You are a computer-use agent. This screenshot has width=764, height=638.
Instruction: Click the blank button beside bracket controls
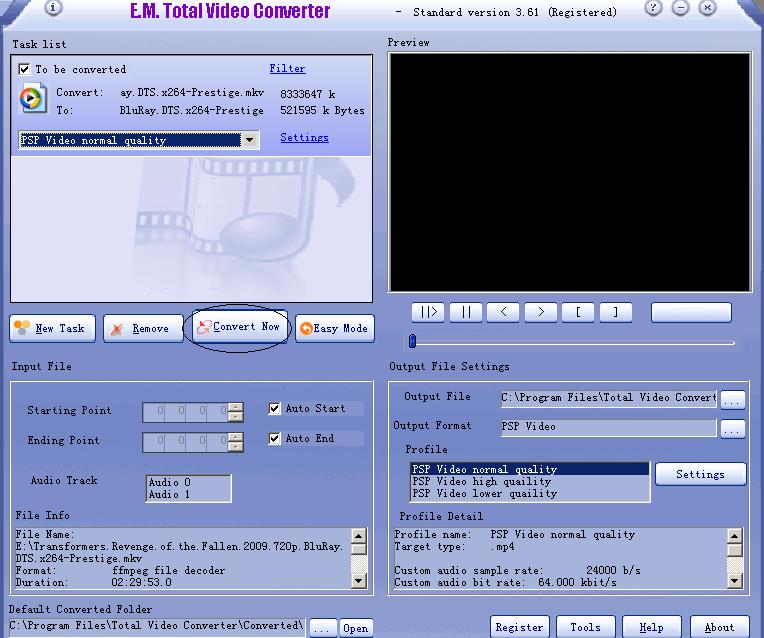[x=691, y=312]
